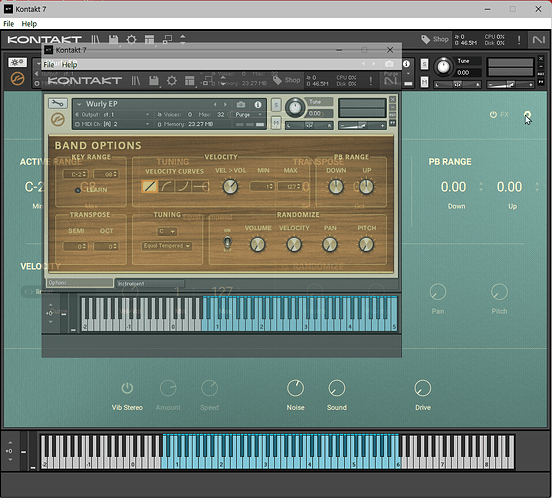The height and width of the screenshot is (500, 553).
Task: Click the back window keyboard octave up arrow
Action: tap(10, 443)
